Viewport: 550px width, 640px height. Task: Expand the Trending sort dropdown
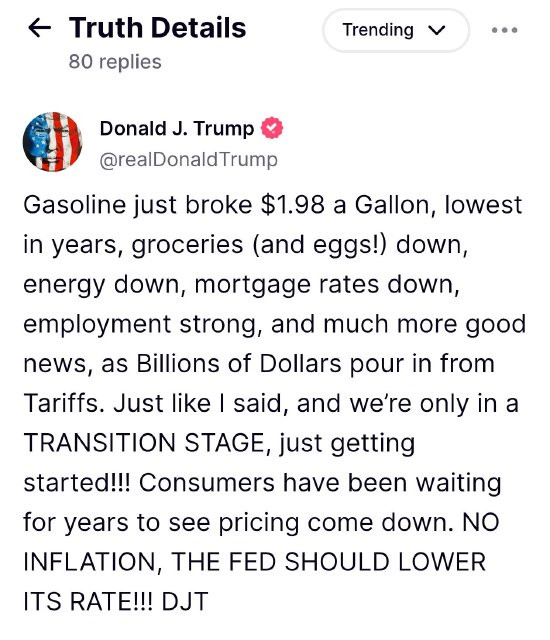tap(396, 30)
